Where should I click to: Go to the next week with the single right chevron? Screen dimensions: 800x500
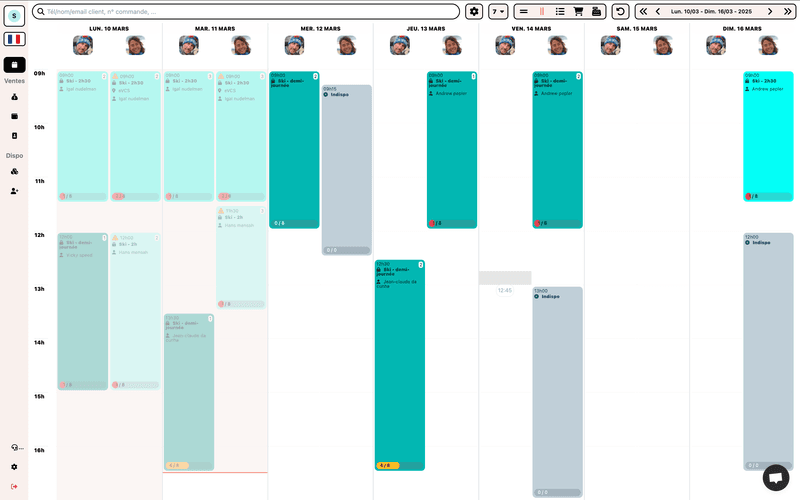770,11
